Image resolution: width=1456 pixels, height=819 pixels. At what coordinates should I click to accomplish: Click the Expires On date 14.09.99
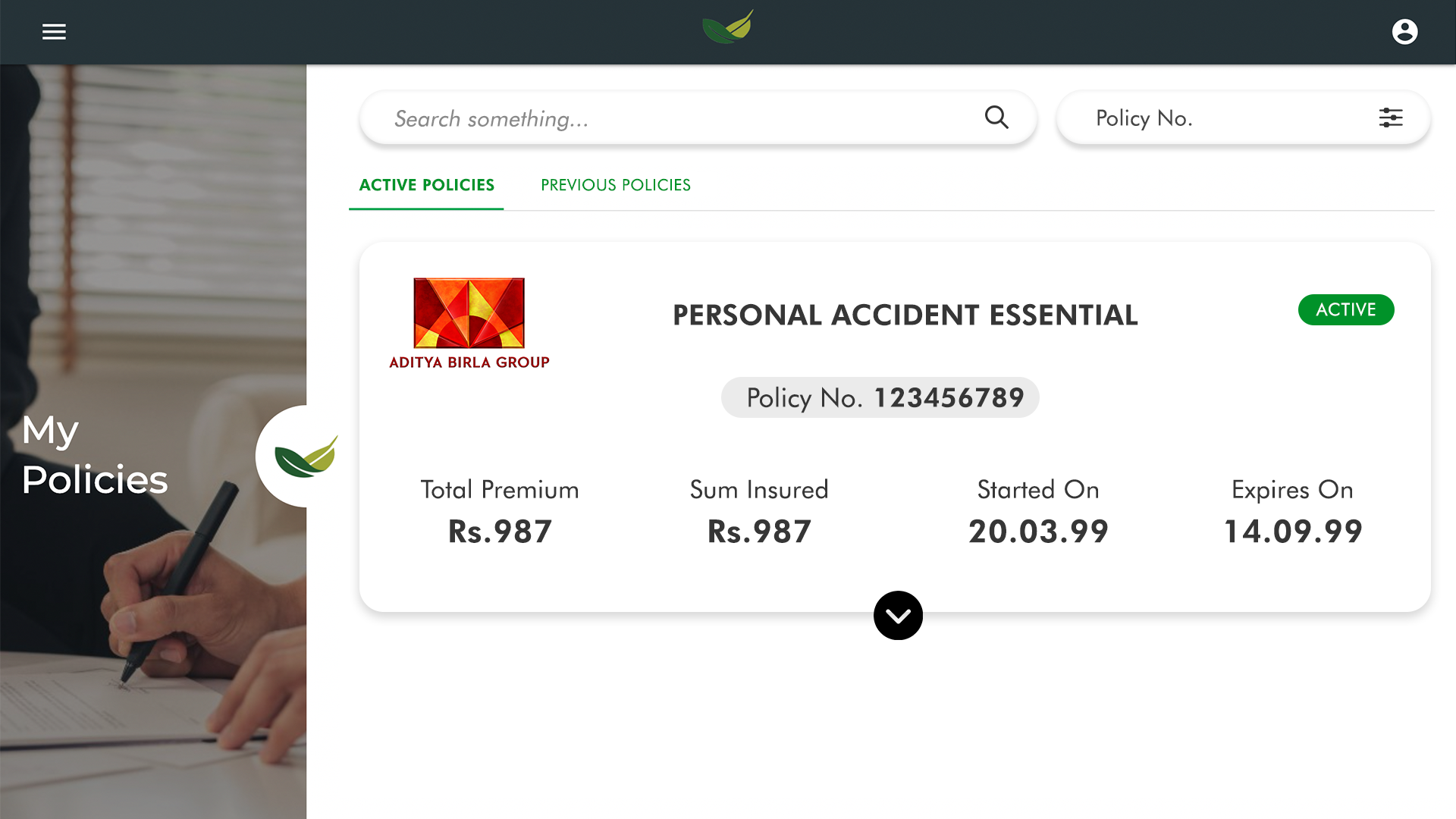(x=1293, y=532)
